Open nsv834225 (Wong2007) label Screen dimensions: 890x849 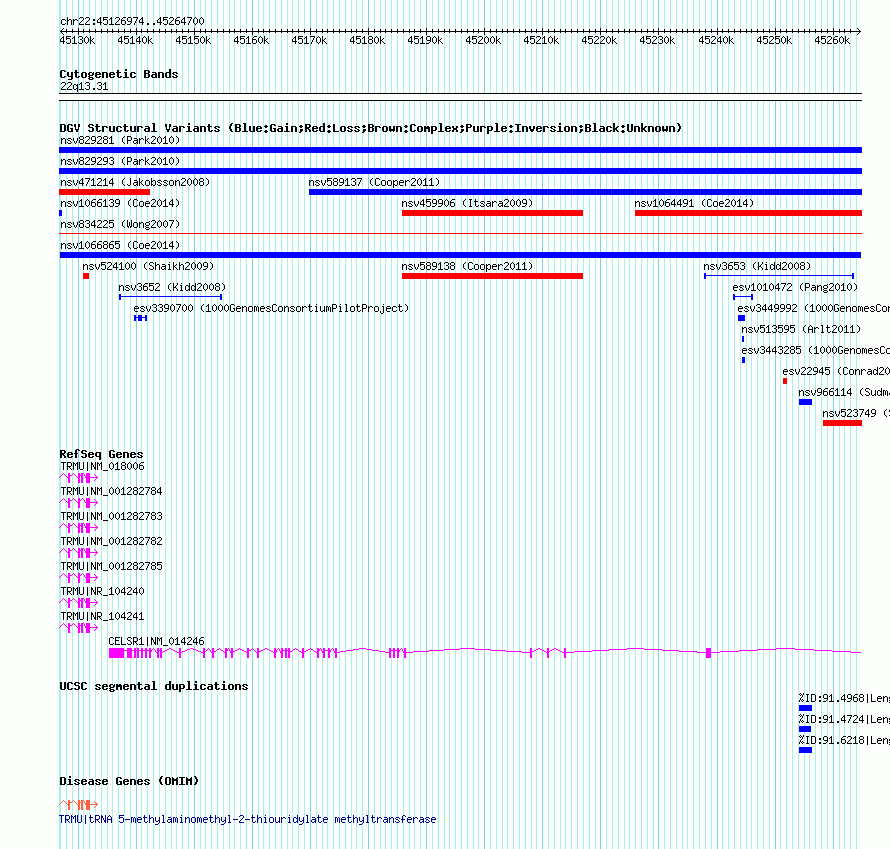120,224
